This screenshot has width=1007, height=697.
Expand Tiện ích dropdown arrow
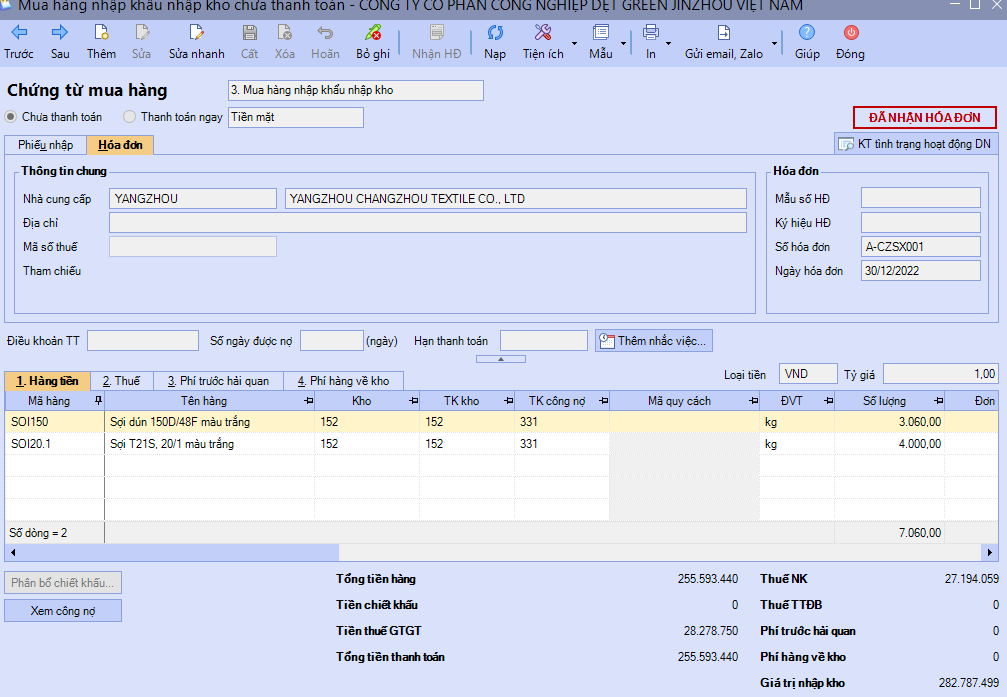(574, 44)
